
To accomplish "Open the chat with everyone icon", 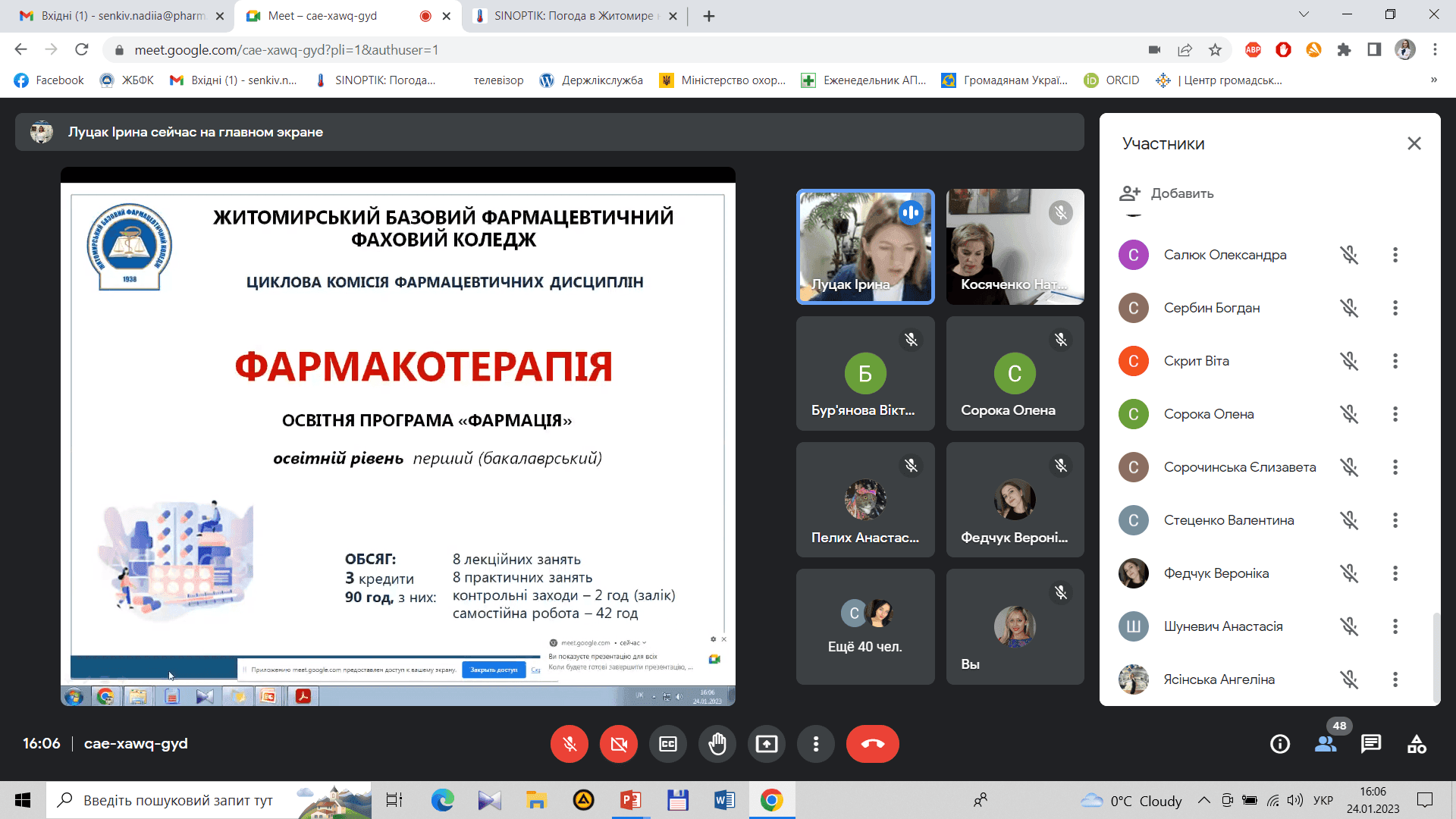I will (x=1371, y=744).
